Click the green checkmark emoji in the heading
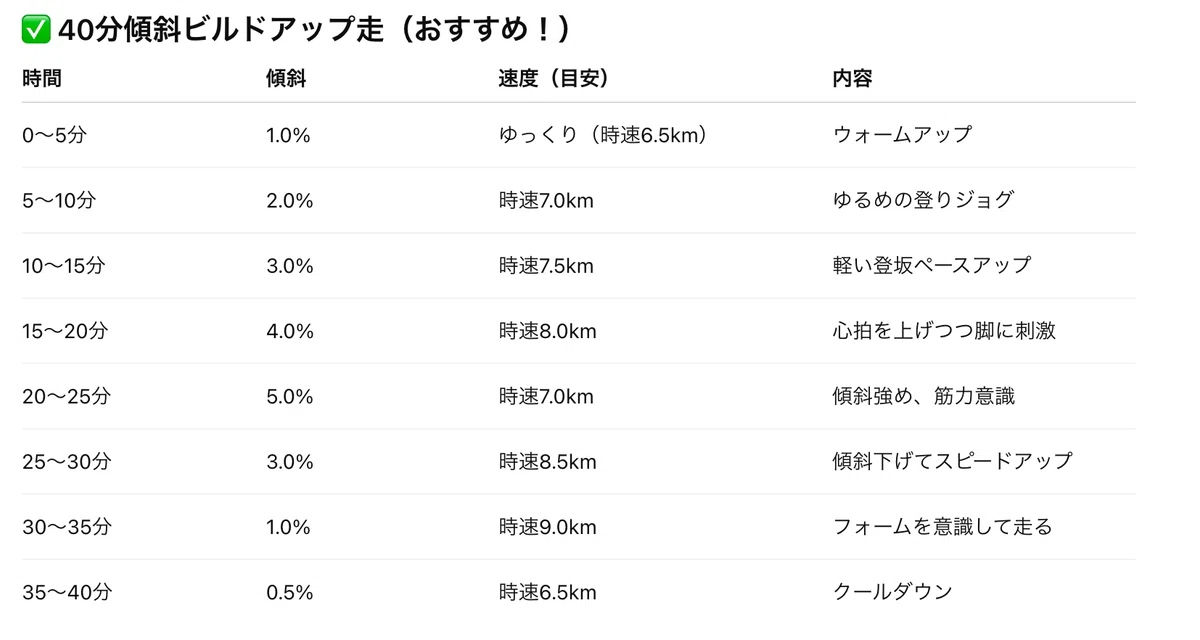 pos(36,31)
